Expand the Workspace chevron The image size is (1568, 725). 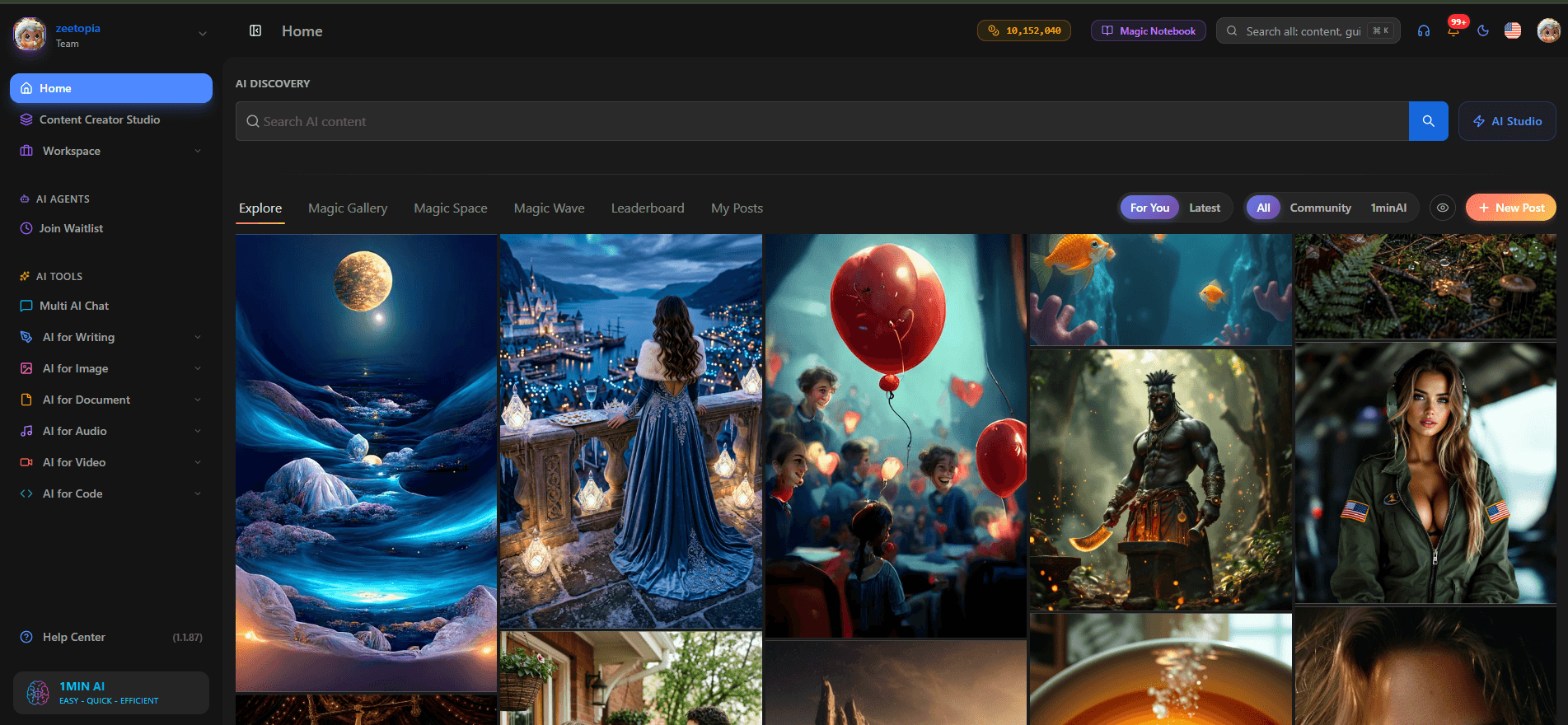[198, 151]
